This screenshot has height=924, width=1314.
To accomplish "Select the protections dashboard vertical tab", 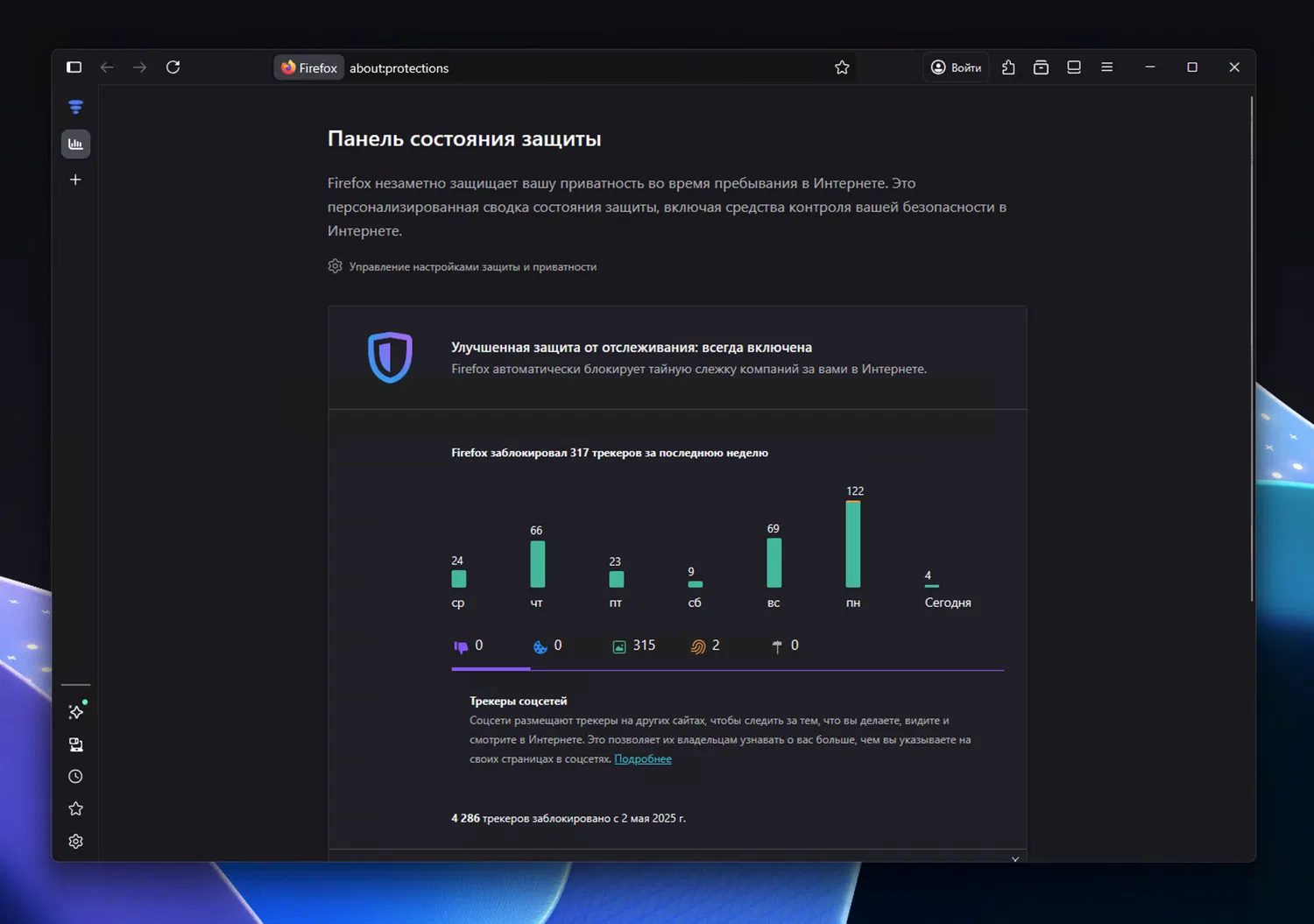I will 76,144.
